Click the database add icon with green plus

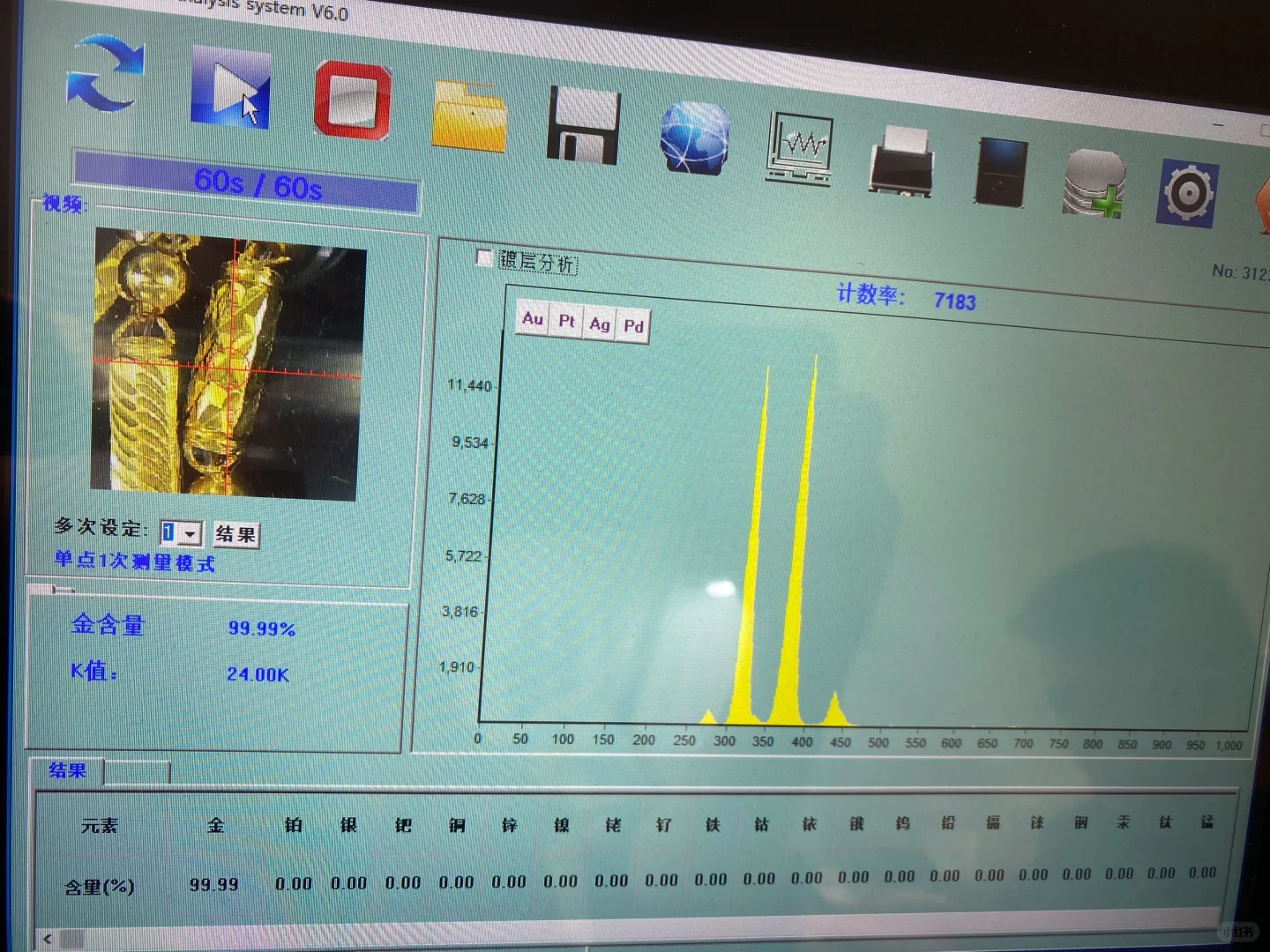[x=1094, y=182]
